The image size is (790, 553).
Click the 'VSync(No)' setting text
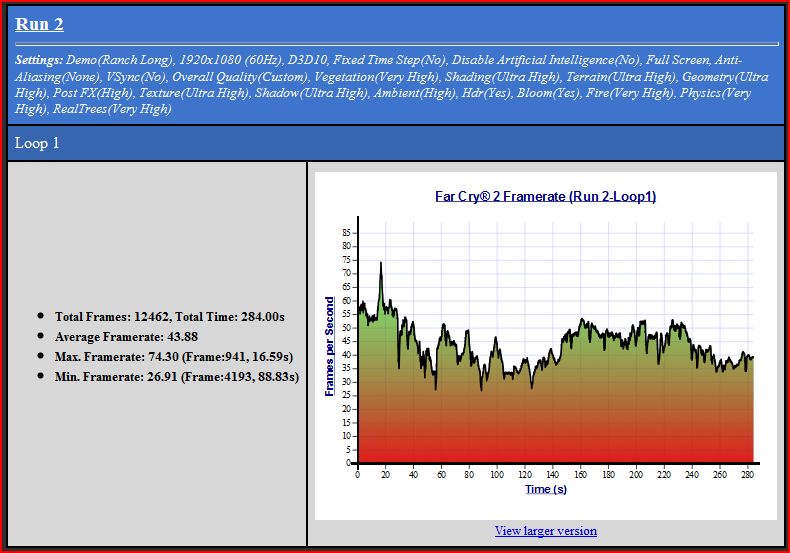click(136, 77)
